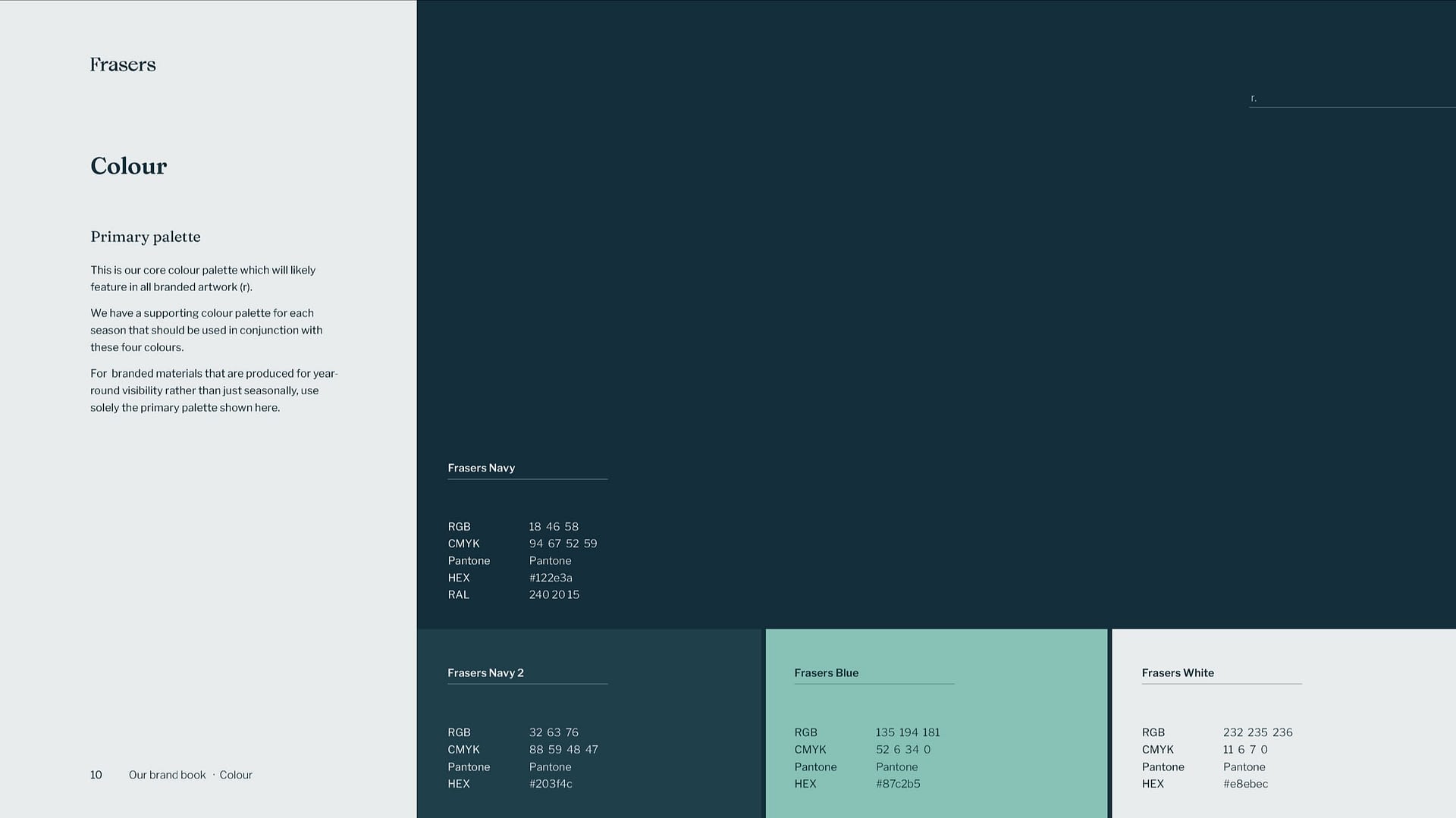Select RAL value 240 20 15
Screen dimensions: 1456x818
[554, 594]
